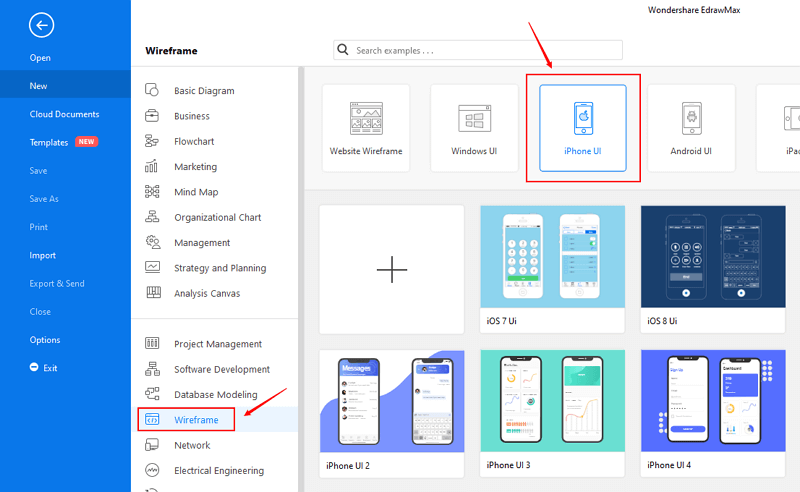800x492 pixels.
Task: Open the iOS 8 Ui template thumbnail
Action: tap(713, 257)
